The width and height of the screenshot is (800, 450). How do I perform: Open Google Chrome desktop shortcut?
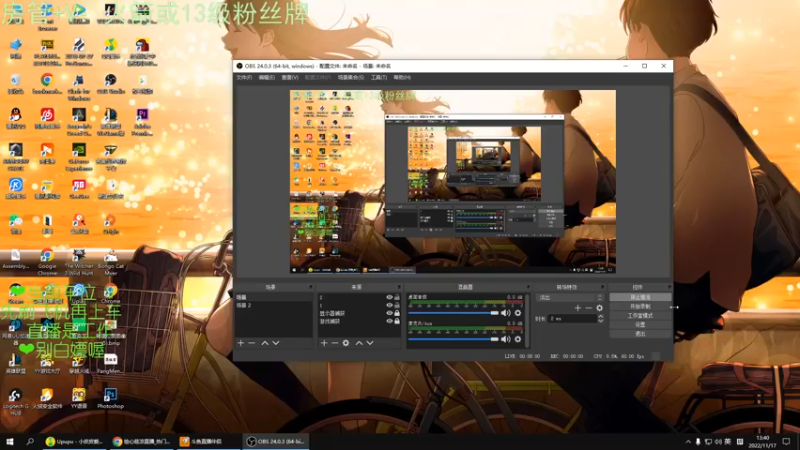click(47, 262)
